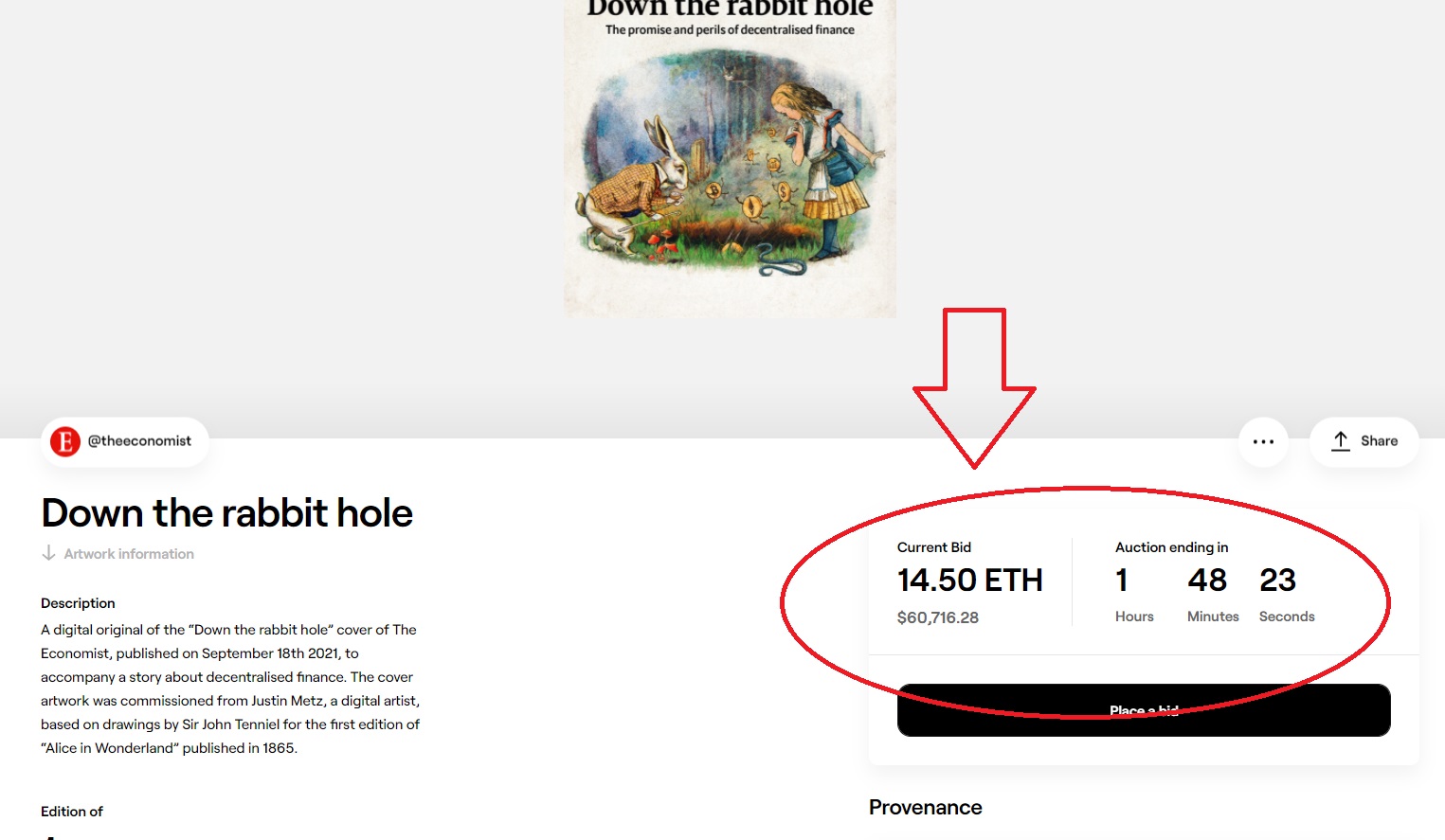The image size is (1445, 840).
Task: Click the 14.50 ETH bid amount
Action: [x=969, y=580]
